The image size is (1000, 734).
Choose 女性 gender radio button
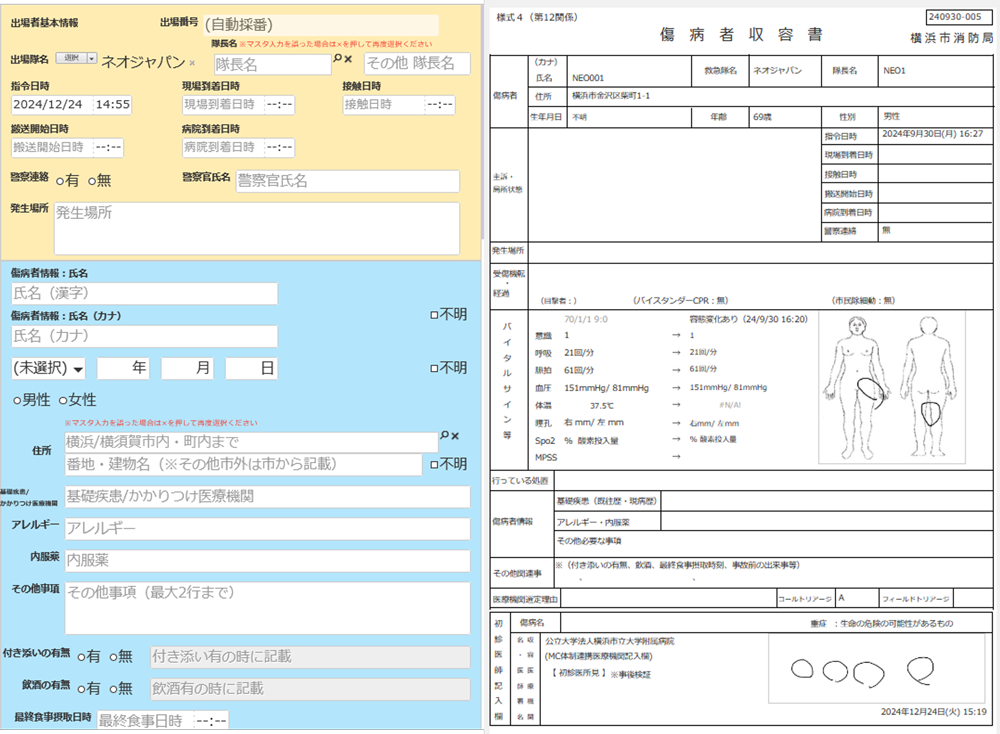point(64,401)
